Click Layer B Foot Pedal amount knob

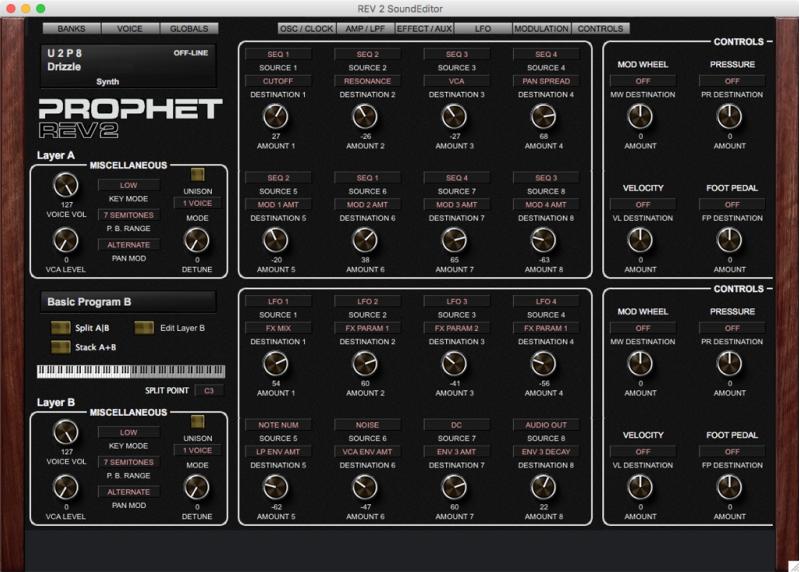coord(730,487)
